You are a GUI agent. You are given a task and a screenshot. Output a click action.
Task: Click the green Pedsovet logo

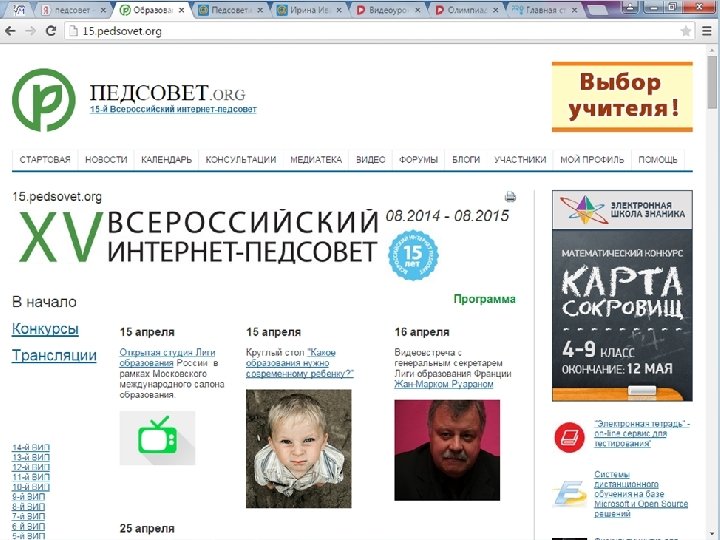pos(44,100)
